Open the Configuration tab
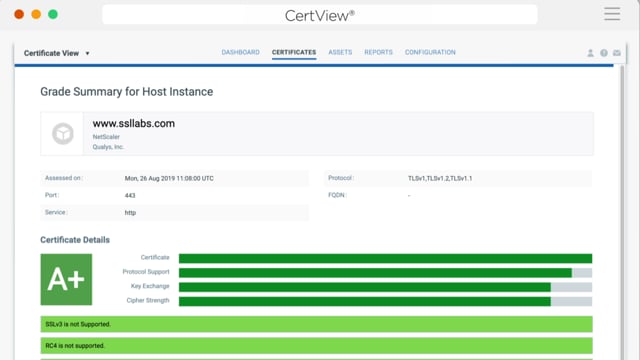Viewport: 640px width, 360px height. (430, 52)
